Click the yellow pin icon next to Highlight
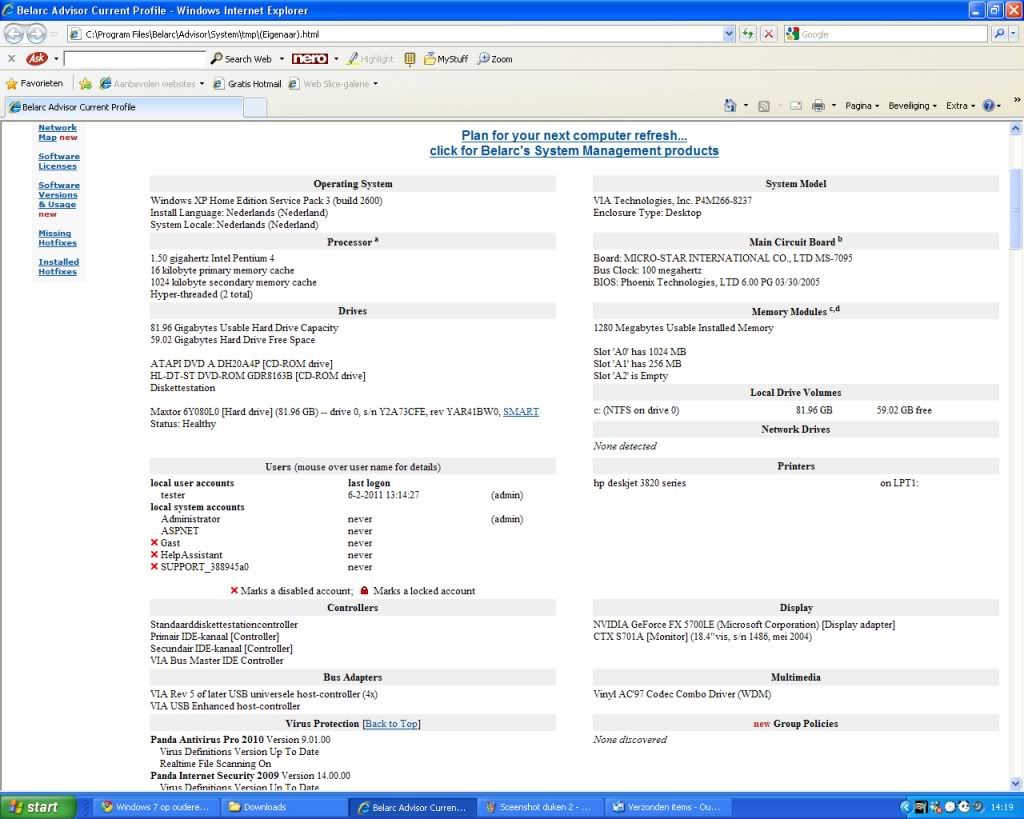 [x=409, y=59]
